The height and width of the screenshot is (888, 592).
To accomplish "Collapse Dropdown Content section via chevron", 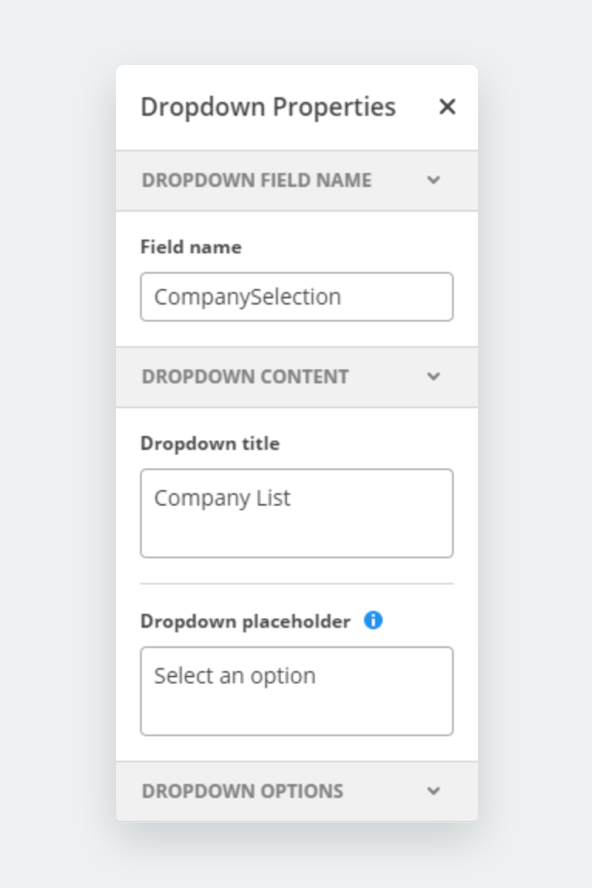I will 433,377.
